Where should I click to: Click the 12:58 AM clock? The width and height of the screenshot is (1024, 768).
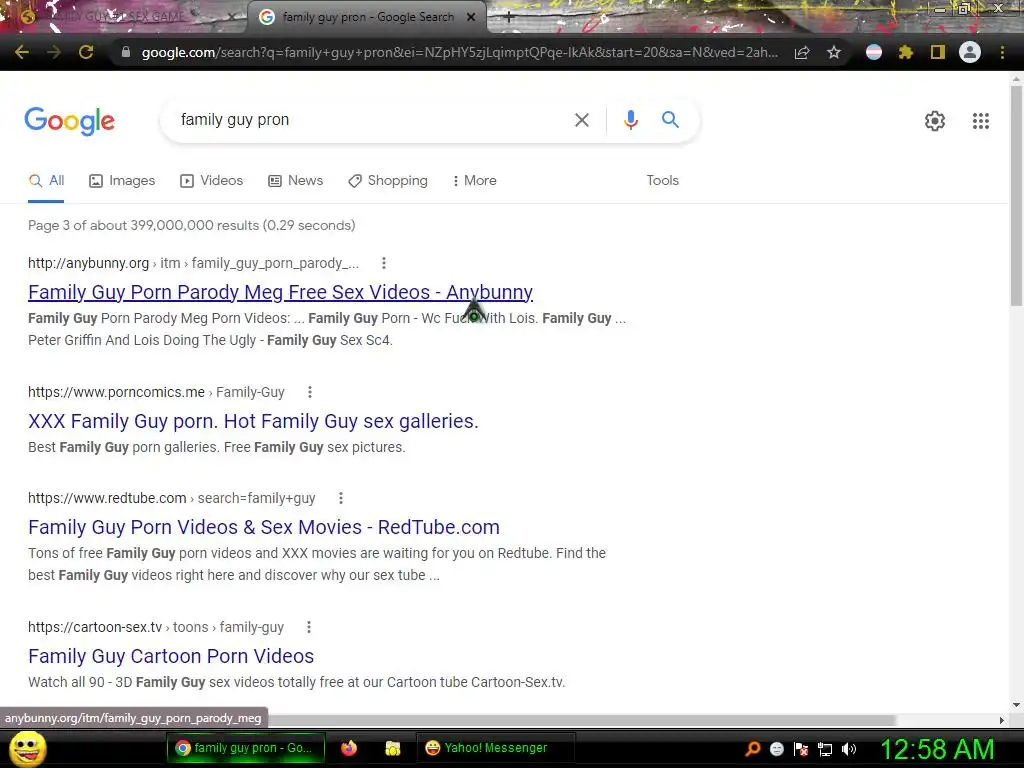point(937,749)
